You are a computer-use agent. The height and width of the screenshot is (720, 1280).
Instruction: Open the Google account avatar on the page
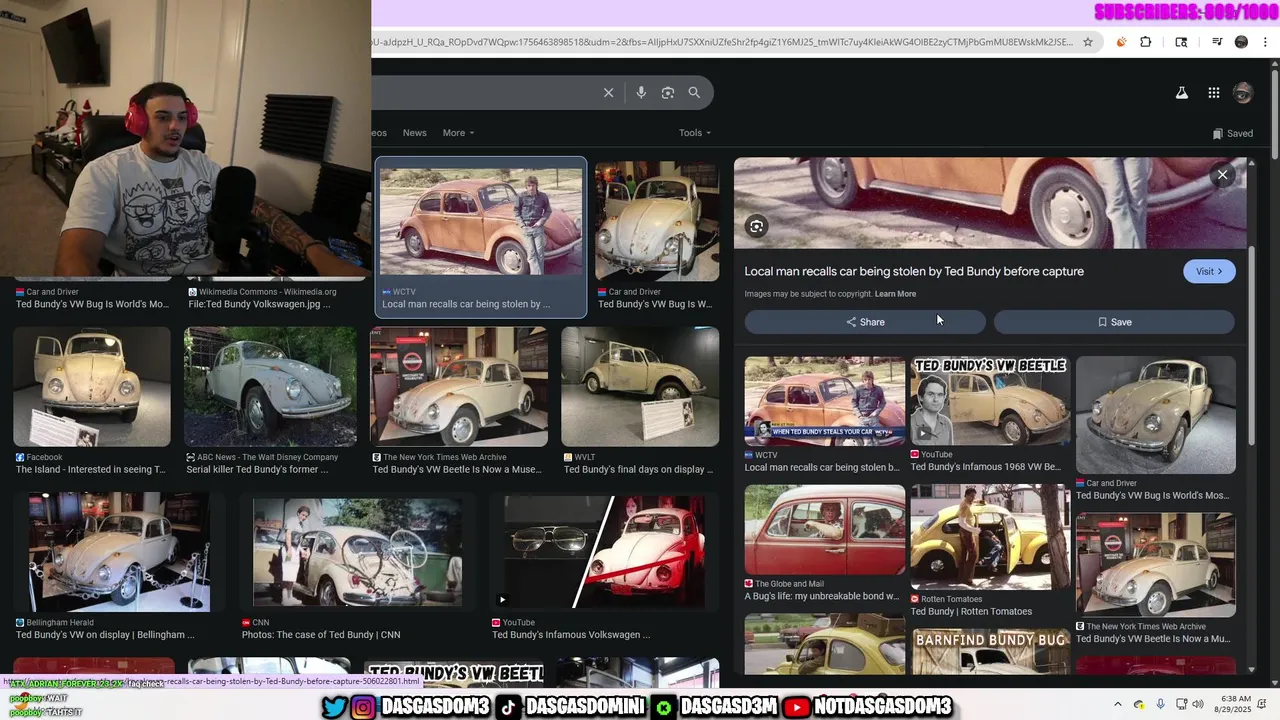click(1243, 93)
